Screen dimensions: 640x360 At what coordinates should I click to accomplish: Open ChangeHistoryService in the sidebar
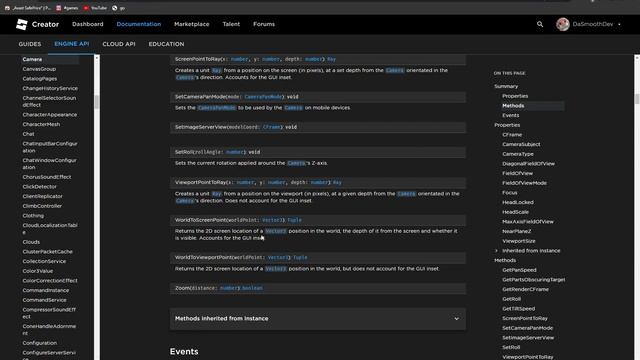[x=50, y=88]
